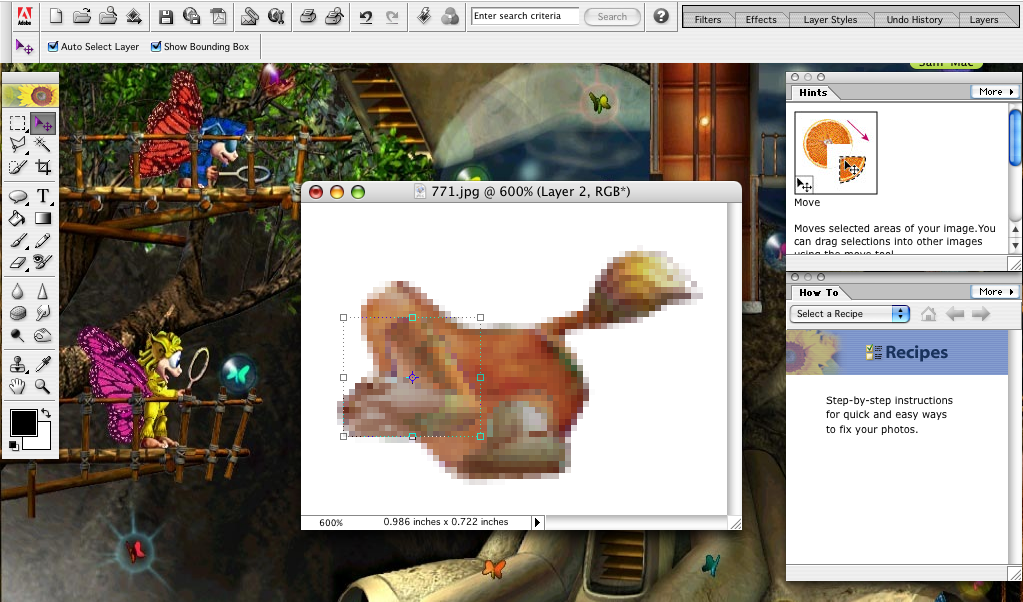Click the black foreground color swatch

23,423
